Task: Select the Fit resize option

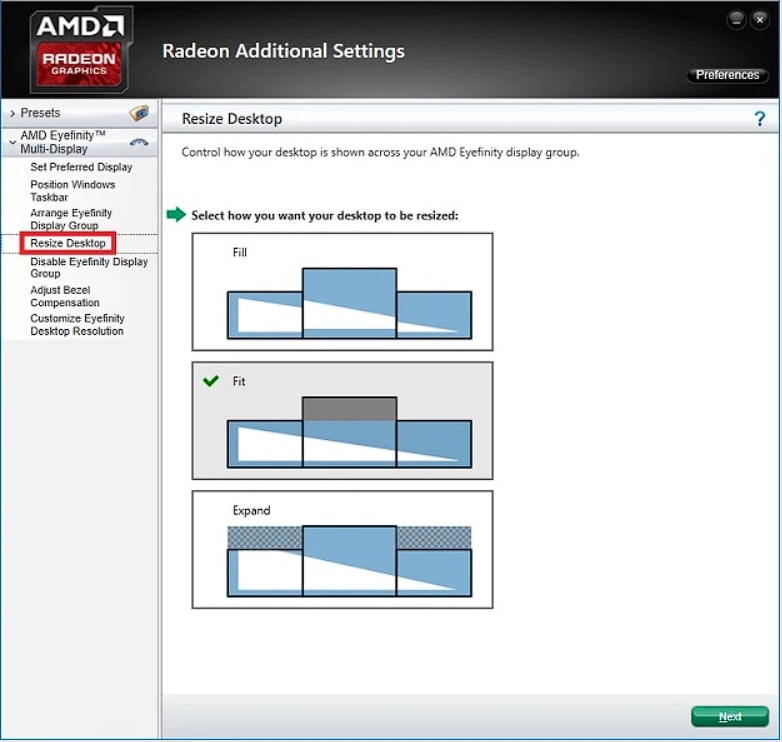Action: pyautogui.click(x=342, y=421)
